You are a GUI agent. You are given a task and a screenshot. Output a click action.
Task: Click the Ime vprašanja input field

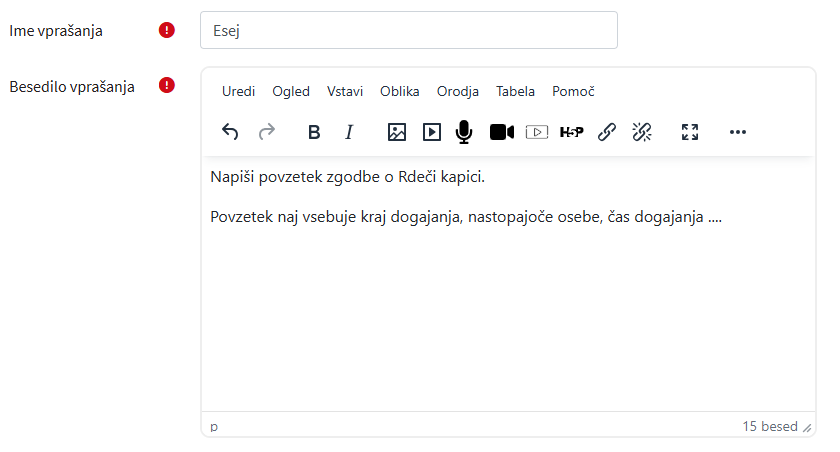point(408,30)
